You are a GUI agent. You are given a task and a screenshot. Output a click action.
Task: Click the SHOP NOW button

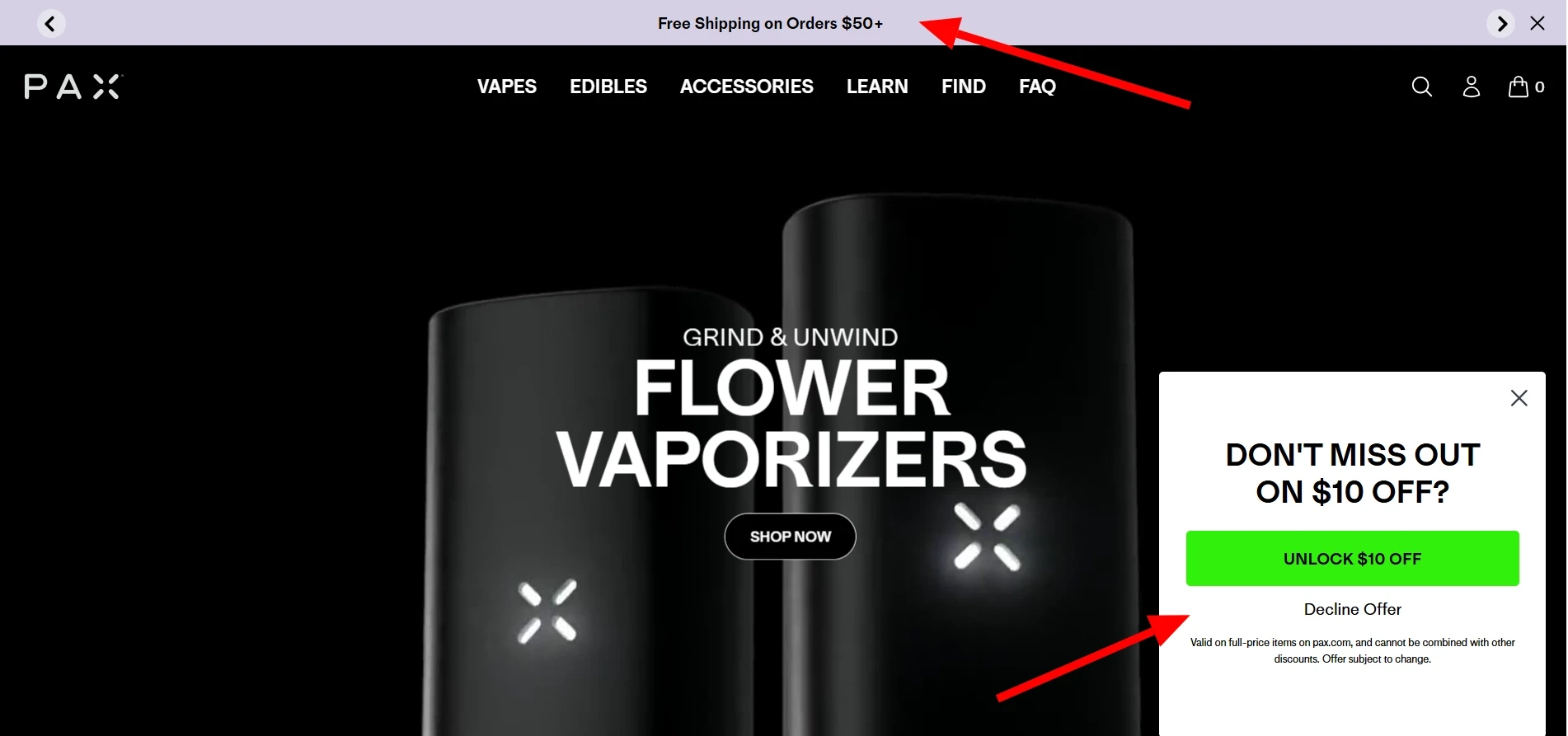click(x=790, y=537)
